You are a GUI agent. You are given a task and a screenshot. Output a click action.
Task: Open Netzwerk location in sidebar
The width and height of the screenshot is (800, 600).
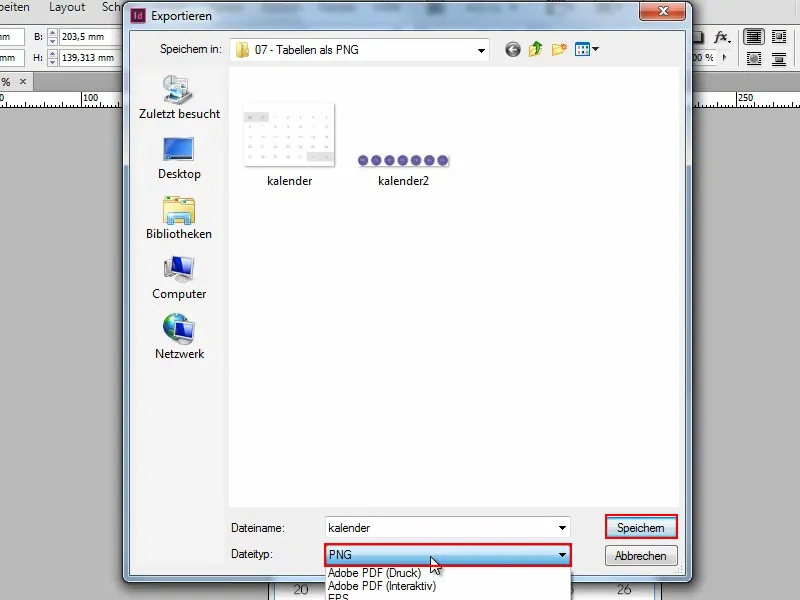pos(179,338)
